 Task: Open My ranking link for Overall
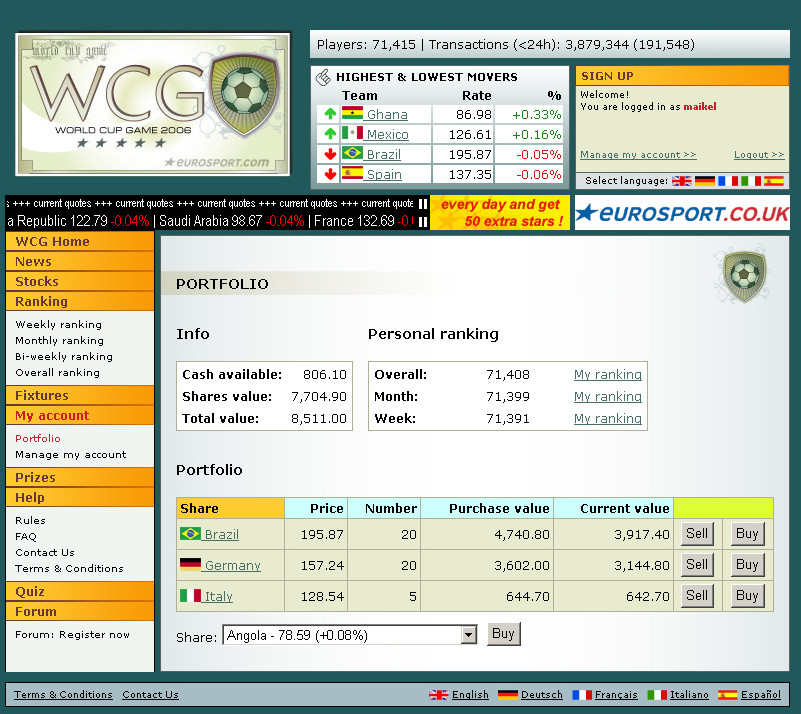[x=607, y=374]
